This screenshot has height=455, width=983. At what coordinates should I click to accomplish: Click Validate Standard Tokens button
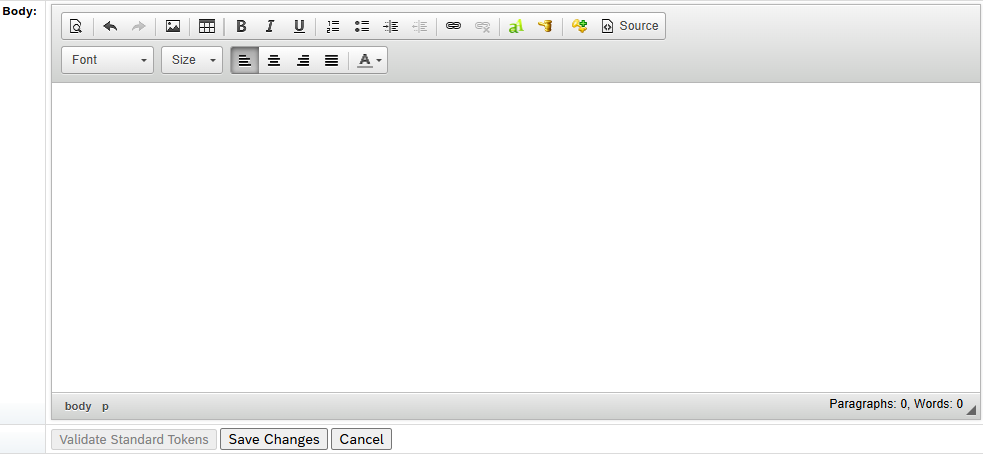[x=134, y=439]
